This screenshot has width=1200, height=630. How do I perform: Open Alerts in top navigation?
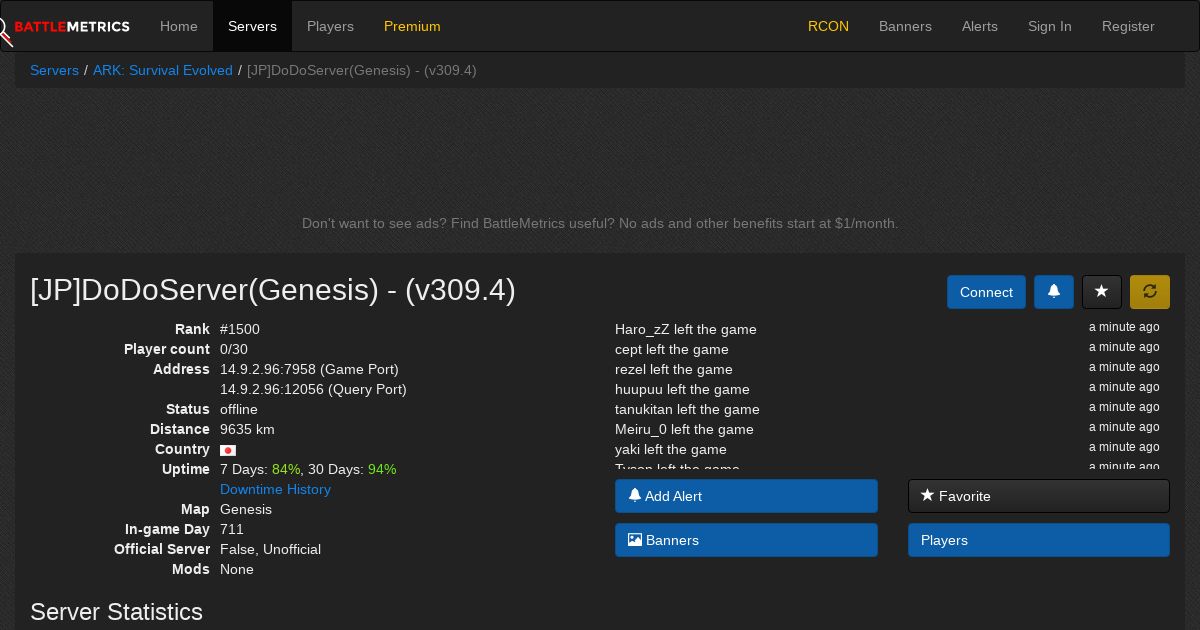click(980, 26)
